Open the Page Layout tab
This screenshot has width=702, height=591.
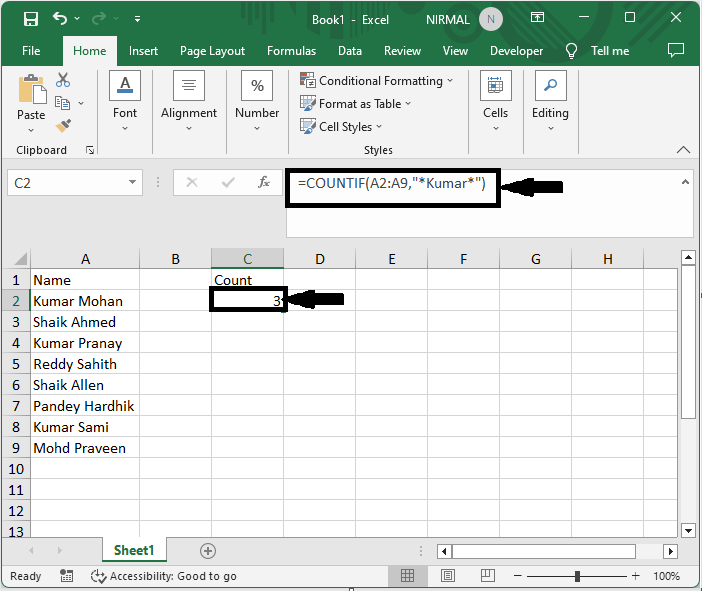[x=212, y=51]
